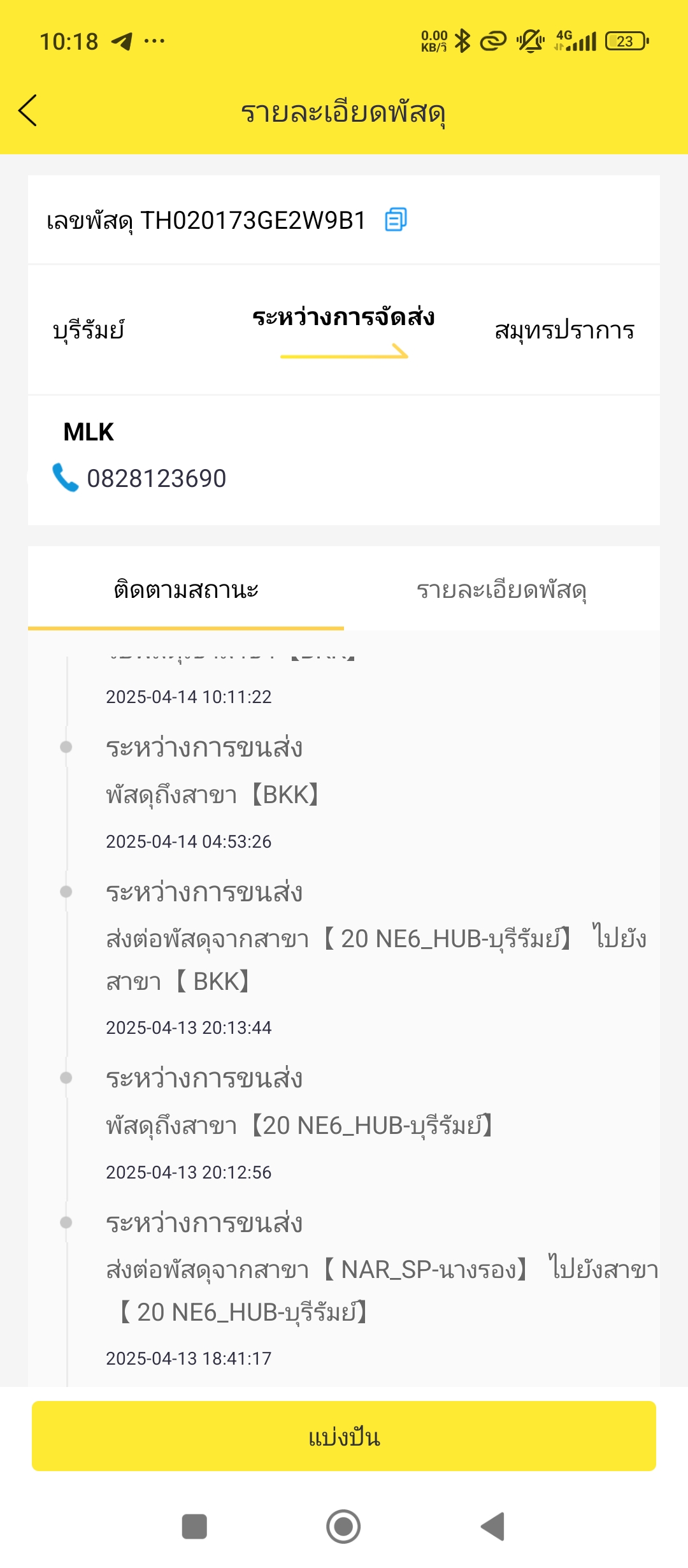688x1568 pixels.
Task: Tap the Android back triangle button
Action: (492, 1527)
